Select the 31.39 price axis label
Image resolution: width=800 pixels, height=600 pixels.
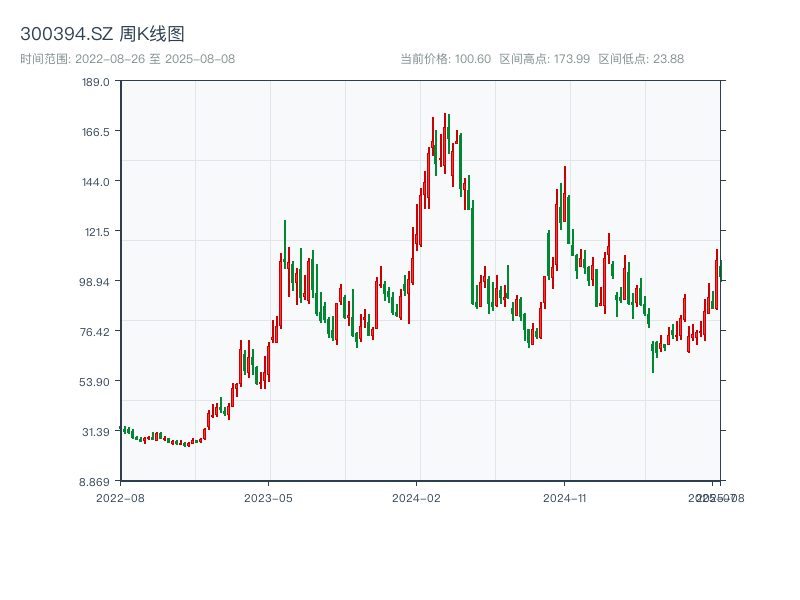(96, 432)
